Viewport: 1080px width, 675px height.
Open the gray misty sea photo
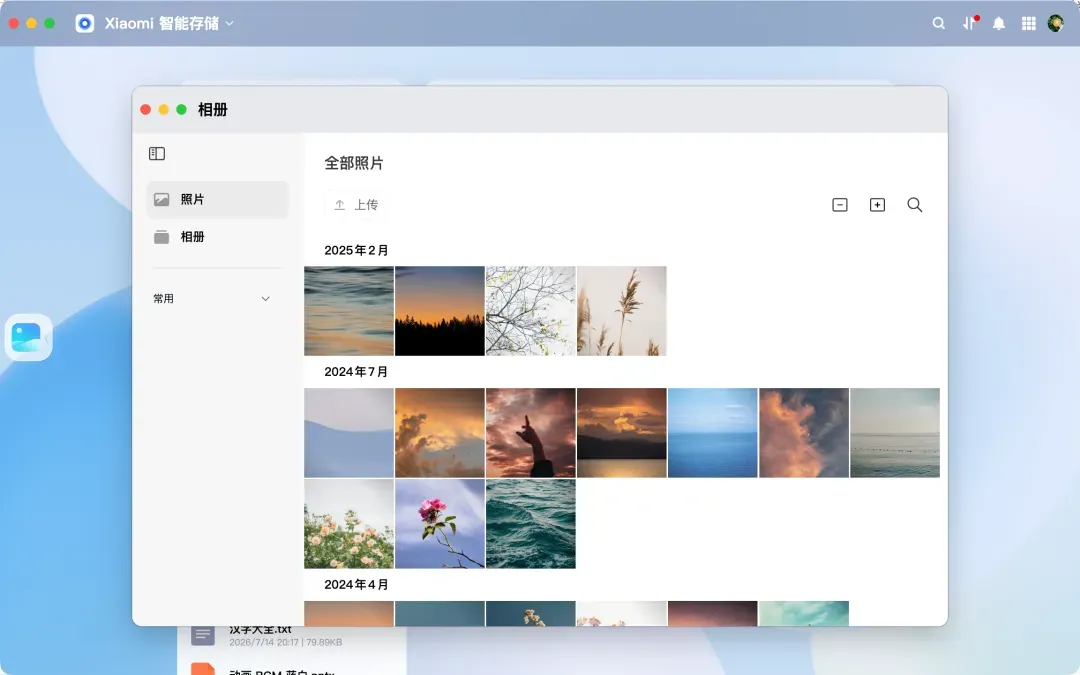tap(895, 433)
